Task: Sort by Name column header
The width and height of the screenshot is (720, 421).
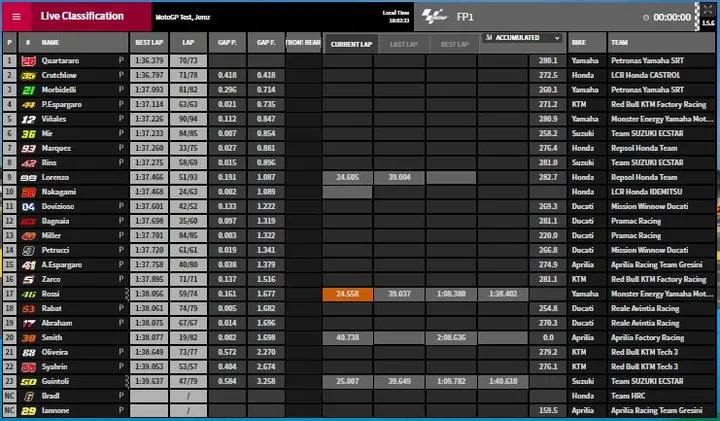Action: point(51,43)
